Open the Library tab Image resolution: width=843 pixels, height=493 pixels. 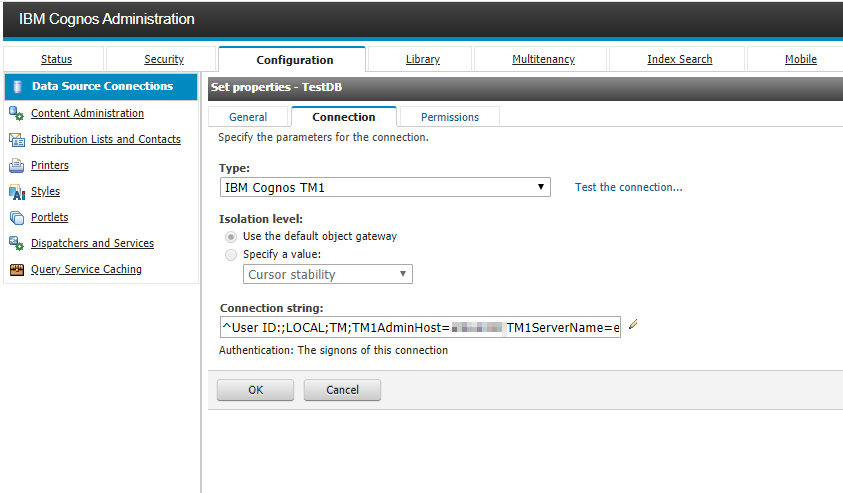tap(423, 59)
